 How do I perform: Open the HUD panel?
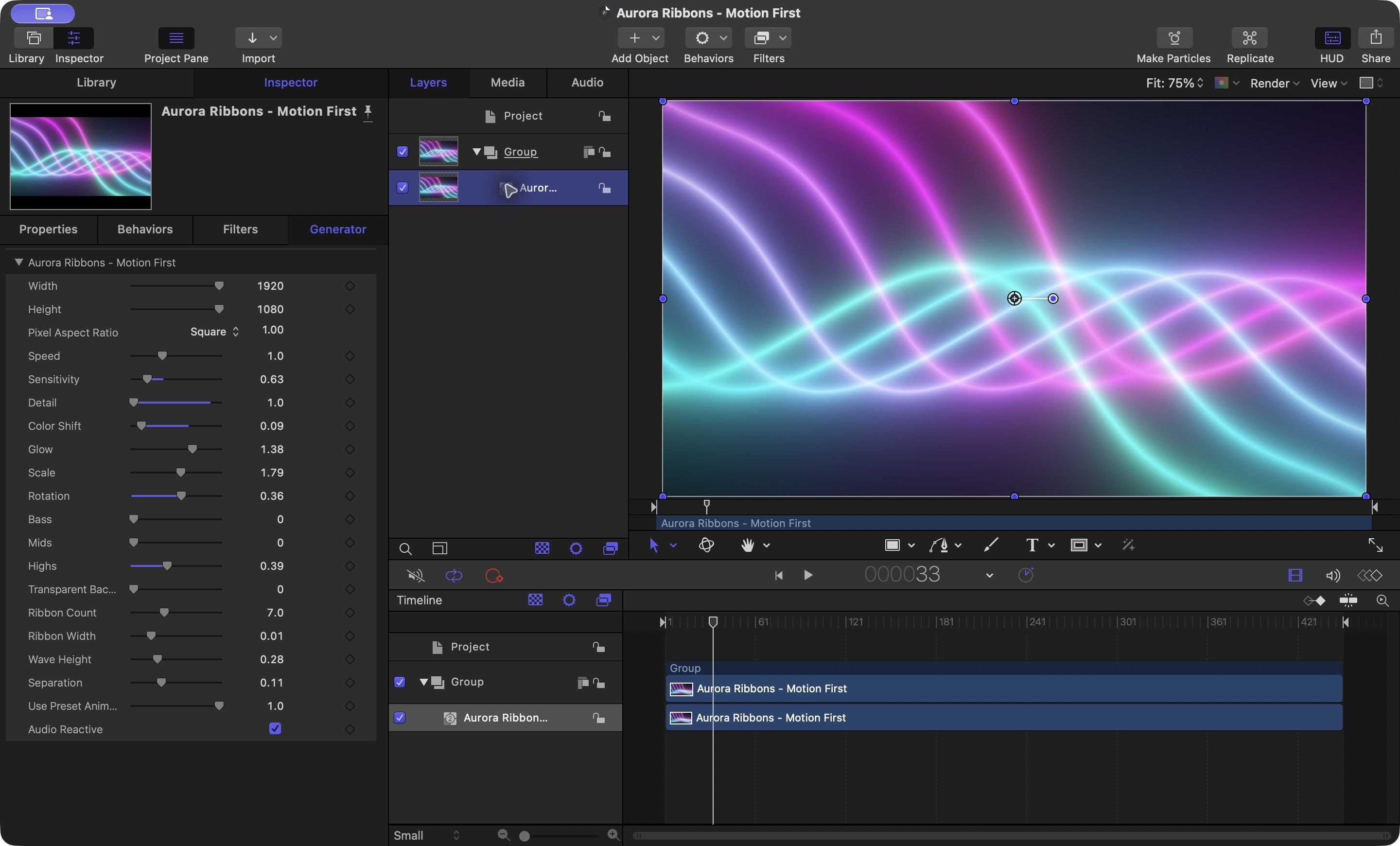point(1332,38)
